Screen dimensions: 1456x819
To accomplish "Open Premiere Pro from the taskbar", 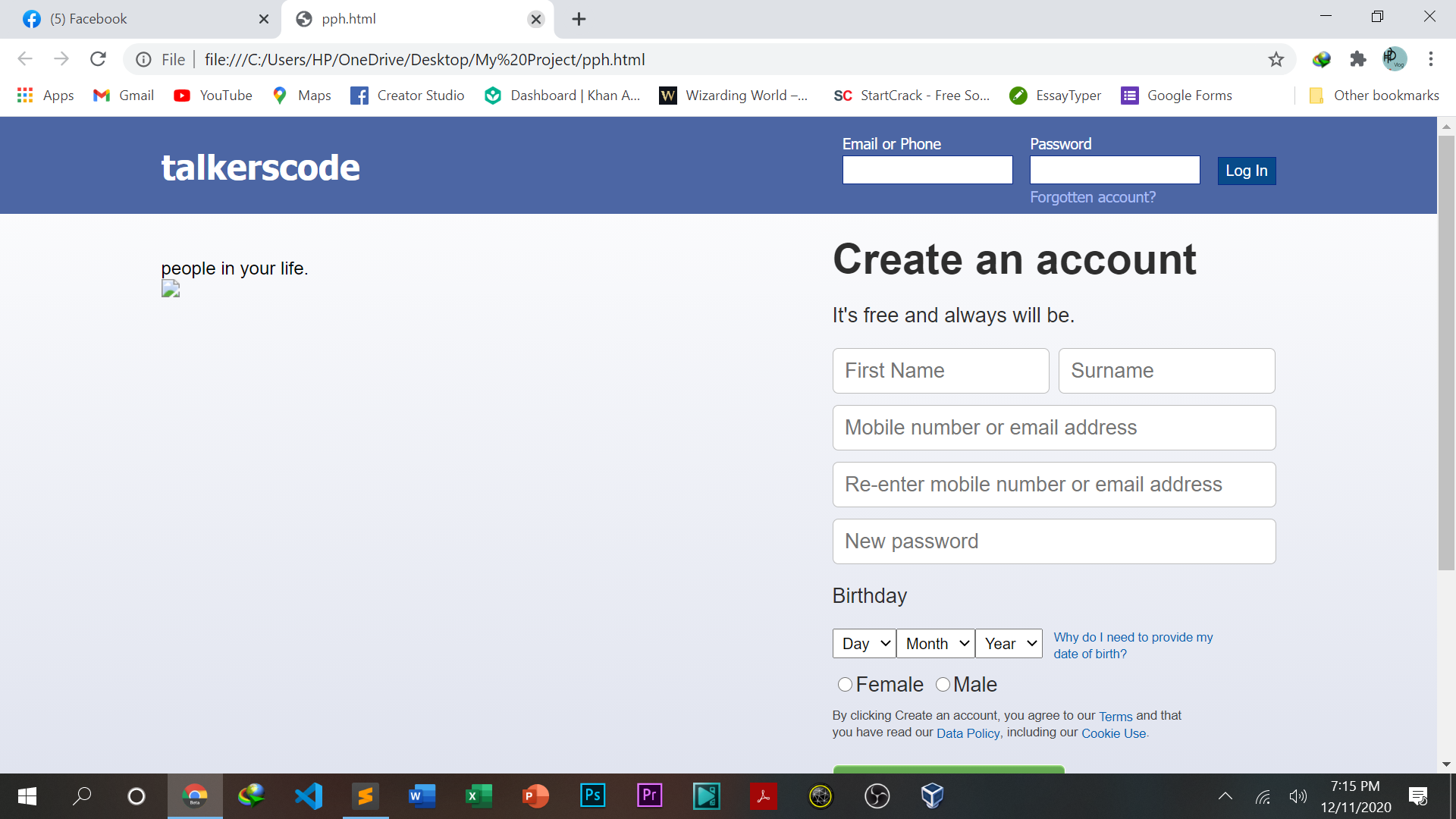I will point(649,795).
